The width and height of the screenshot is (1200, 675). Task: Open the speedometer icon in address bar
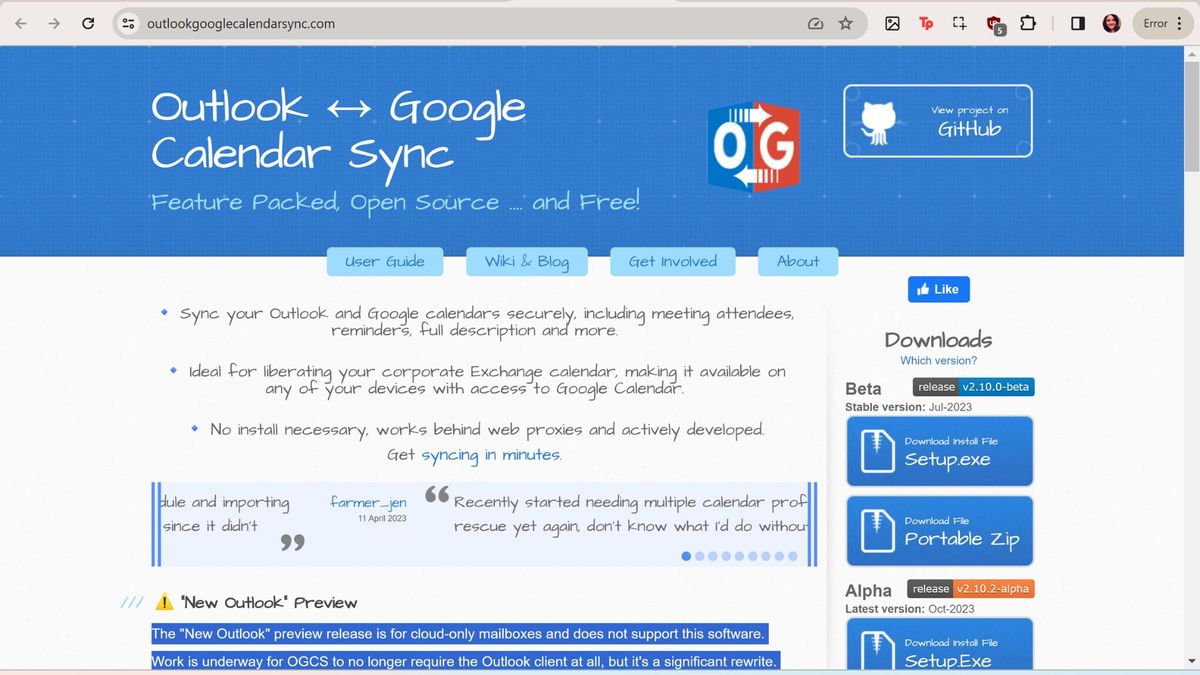(816, 23)
